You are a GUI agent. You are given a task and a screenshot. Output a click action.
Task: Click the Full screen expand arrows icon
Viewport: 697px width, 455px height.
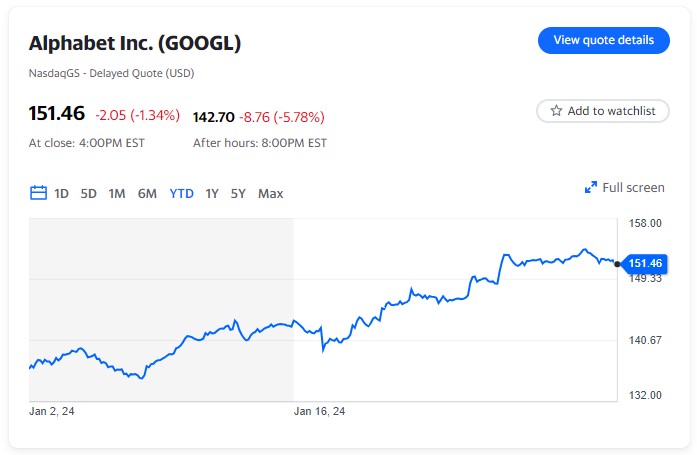pos(590,187)
